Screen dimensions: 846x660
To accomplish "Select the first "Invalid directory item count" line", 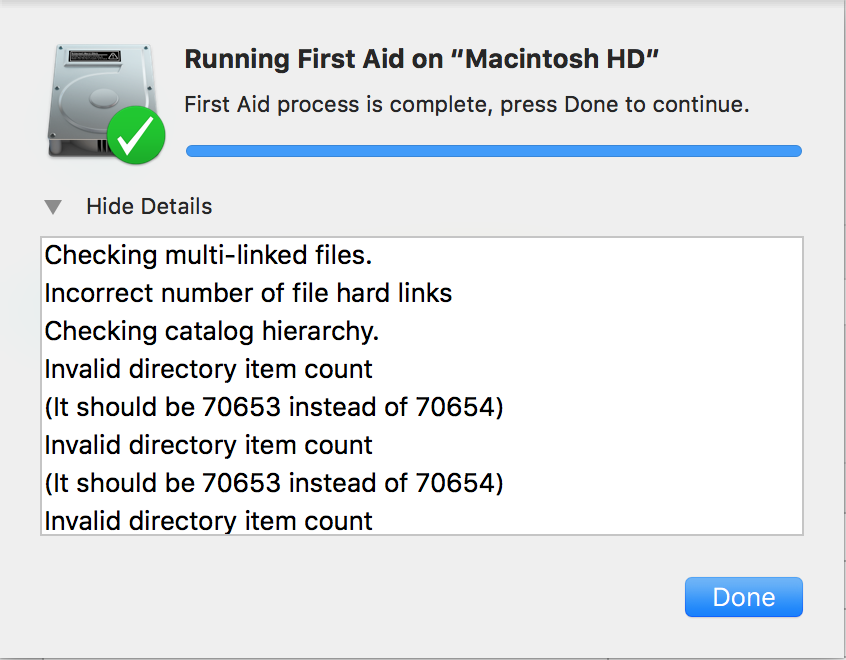I will tap(208, 369).
